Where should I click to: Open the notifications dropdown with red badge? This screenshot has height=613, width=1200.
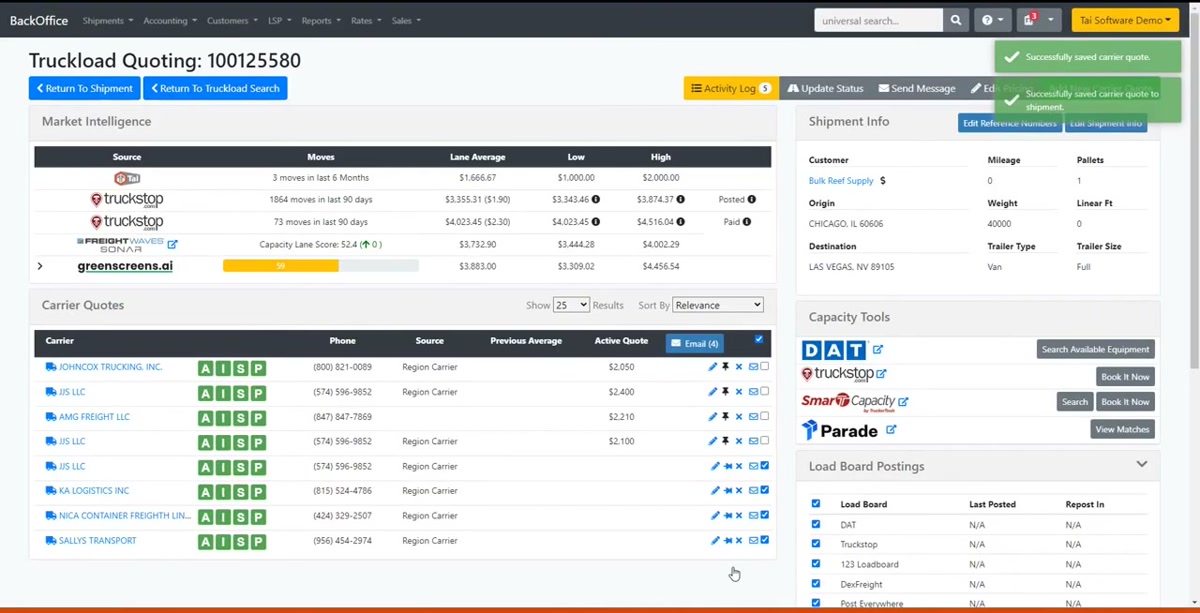(x=1039, y=20)
